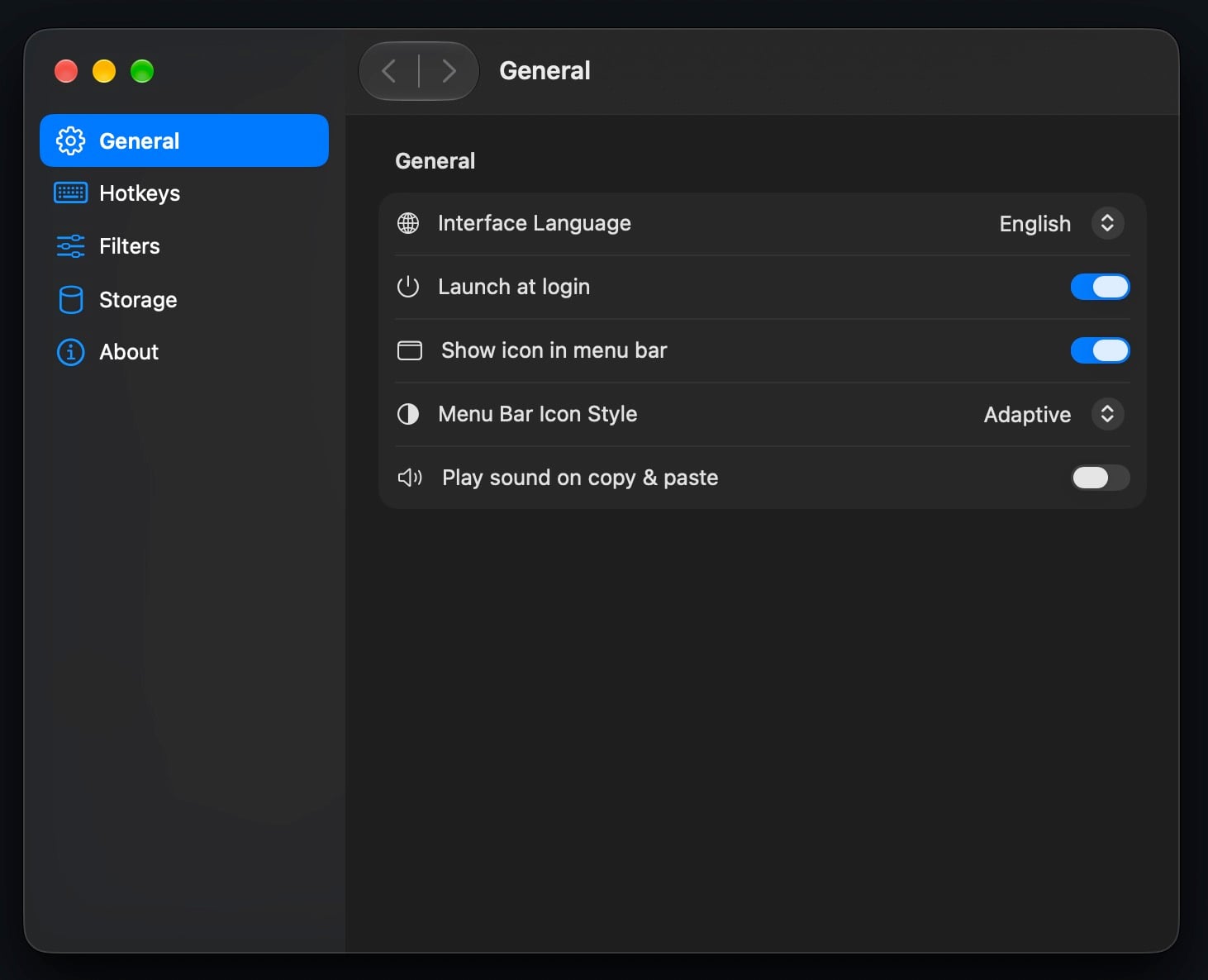
Task: Open the Menu Bar Icon Style Adaptive dropdown
Action: 1053,414
